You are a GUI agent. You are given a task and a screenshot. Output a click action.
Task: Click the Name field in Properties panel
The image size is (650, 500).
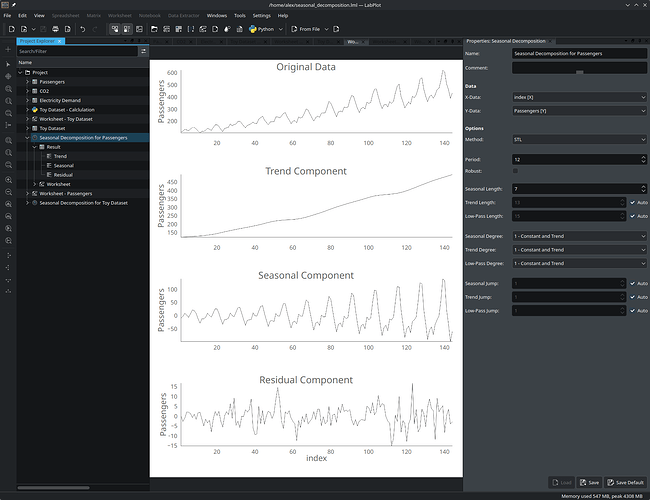pos(578,52)
